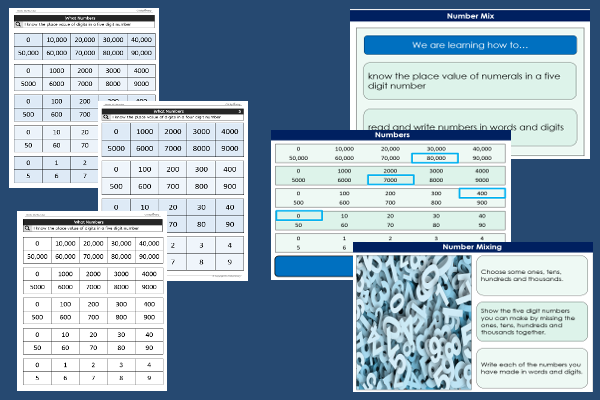Click the blue button at bottom of Numbers slide
Viewport: 600px width, 400px height.
314,266
